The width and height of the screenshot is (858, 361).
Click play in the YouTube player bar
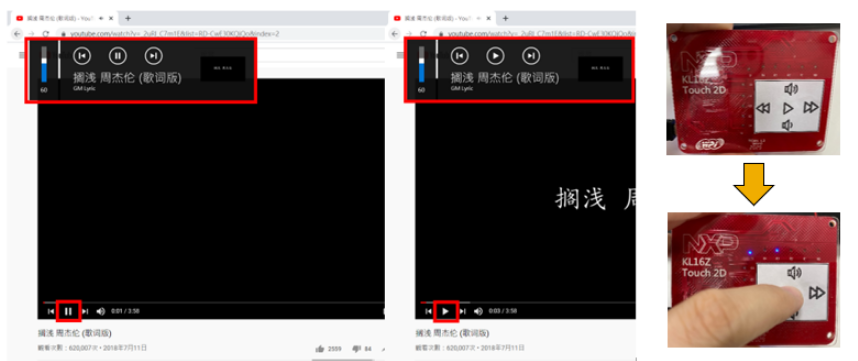coord(445,311)
